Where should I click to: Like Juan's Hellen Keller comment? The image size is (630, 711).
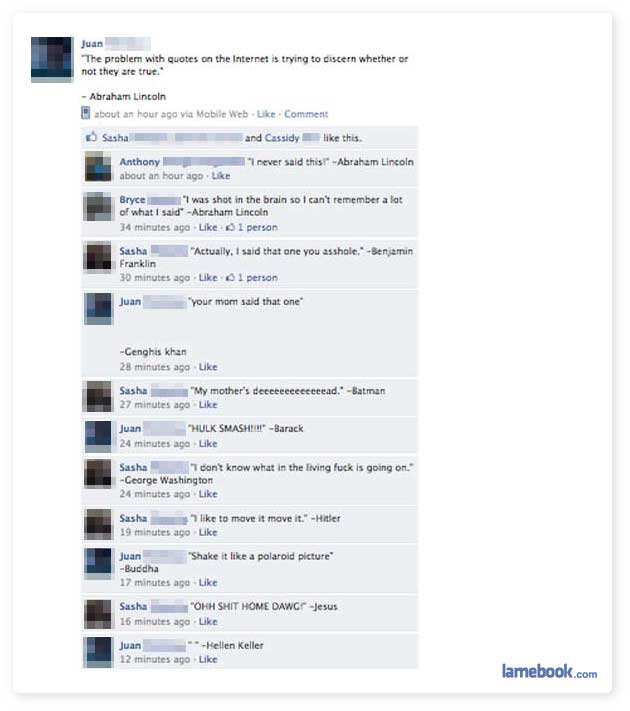[x=208, y=659]
